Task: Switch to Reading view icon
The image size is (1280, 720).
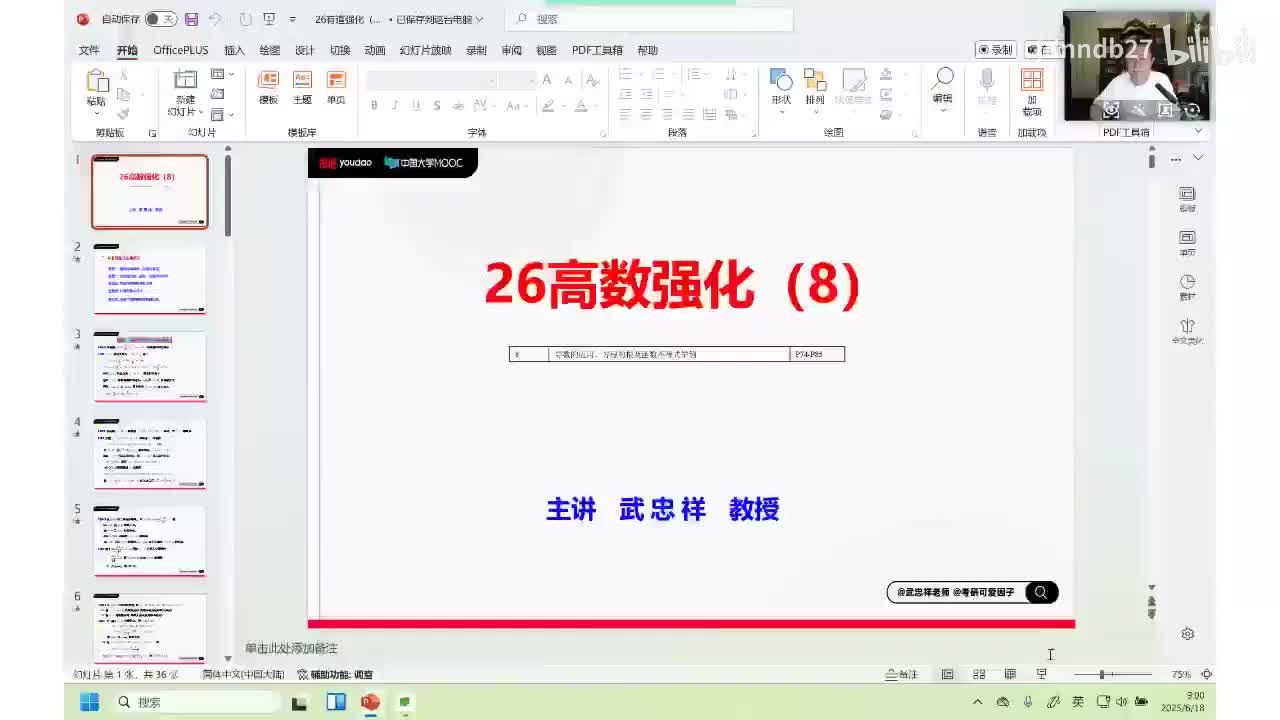Action: coord(1010,675)
